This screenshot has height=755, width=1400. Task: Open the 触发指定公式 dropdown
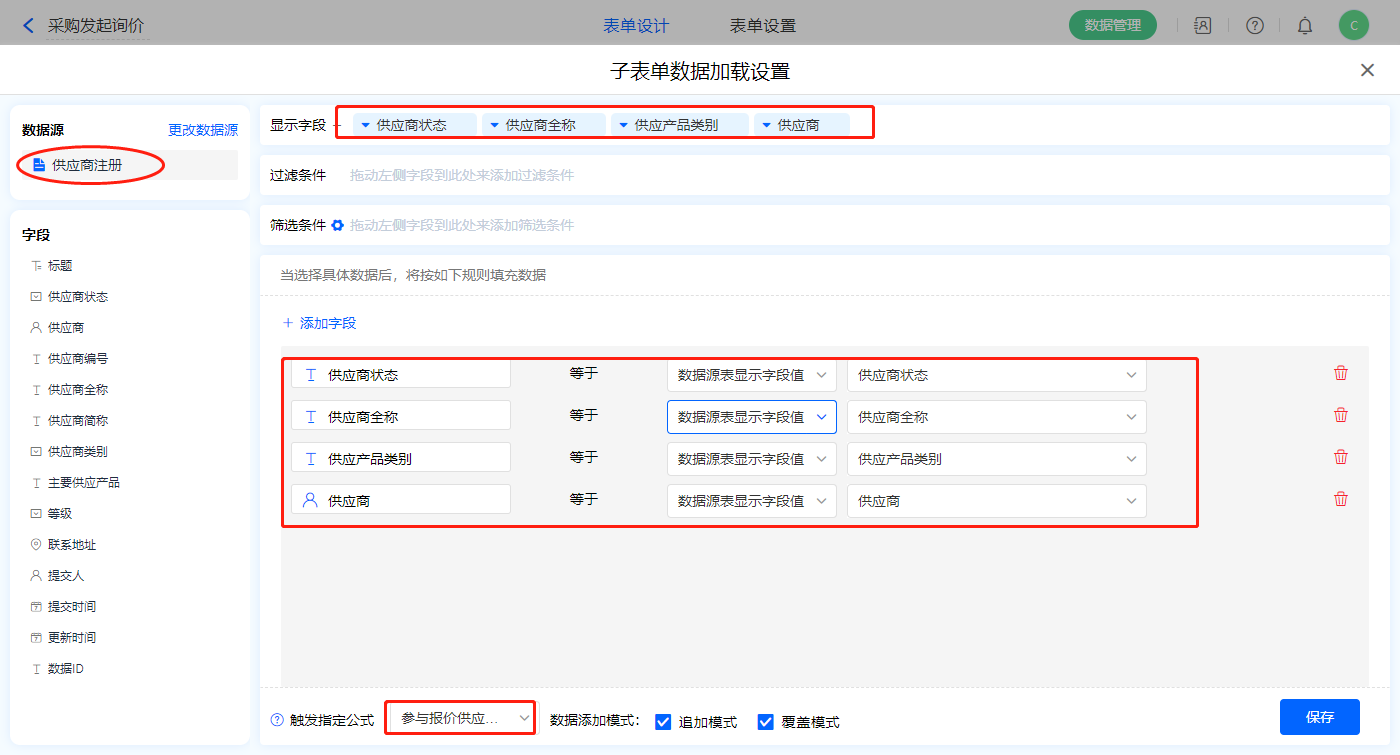click(x=460, y=718)
